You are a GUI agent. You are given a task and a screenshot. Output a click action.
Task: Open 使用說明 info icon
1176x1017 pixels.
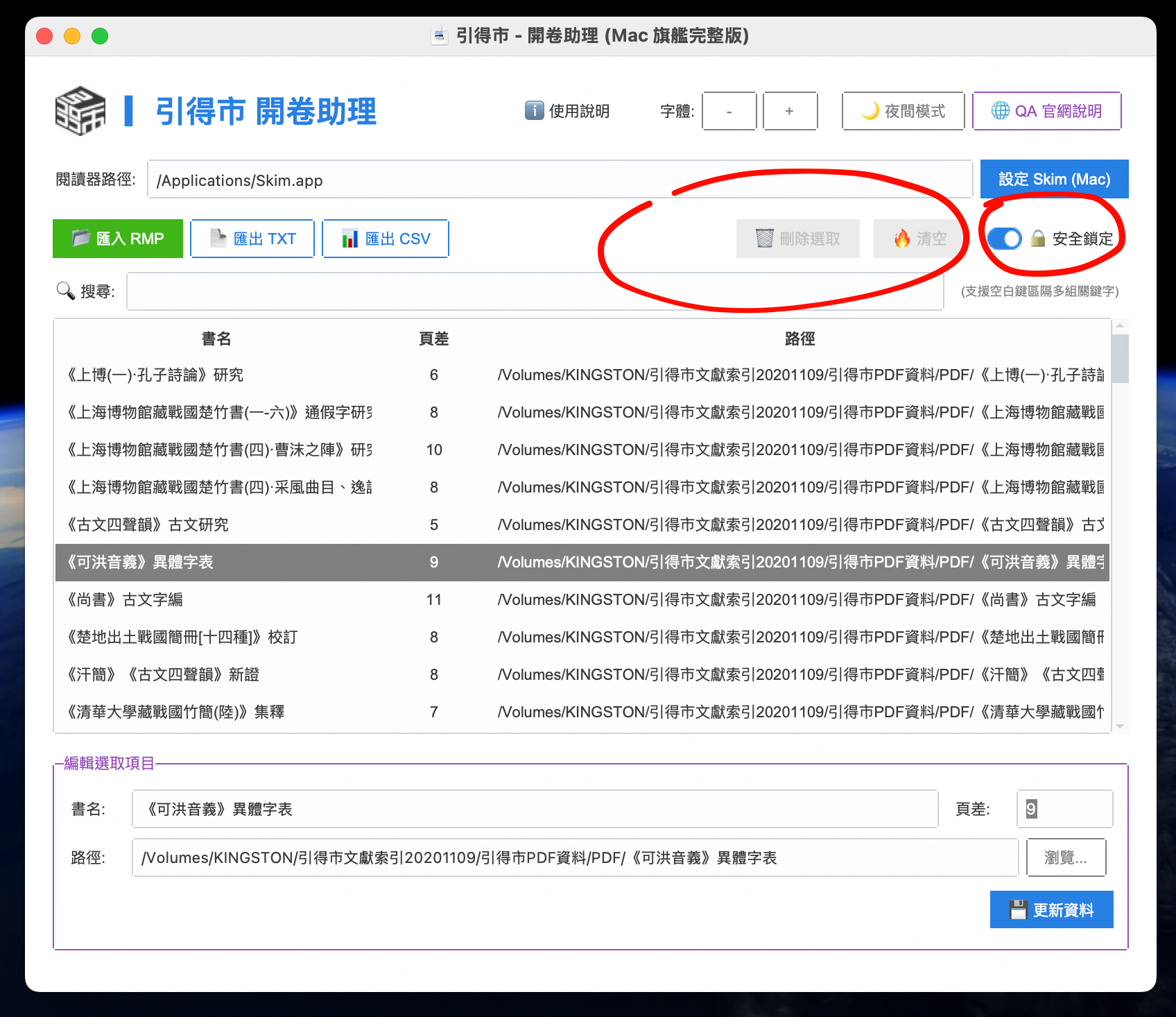point(534,111)
